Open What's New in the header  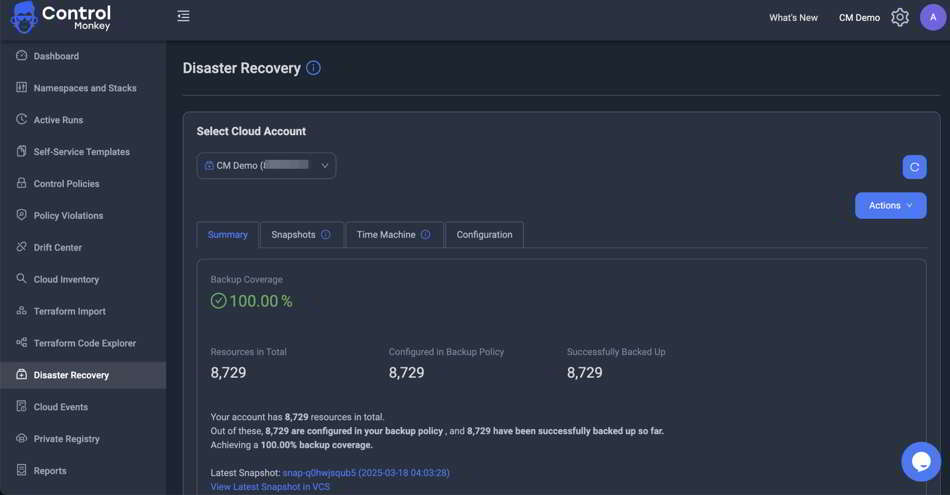pyautogui.click(x=793, y=18)
